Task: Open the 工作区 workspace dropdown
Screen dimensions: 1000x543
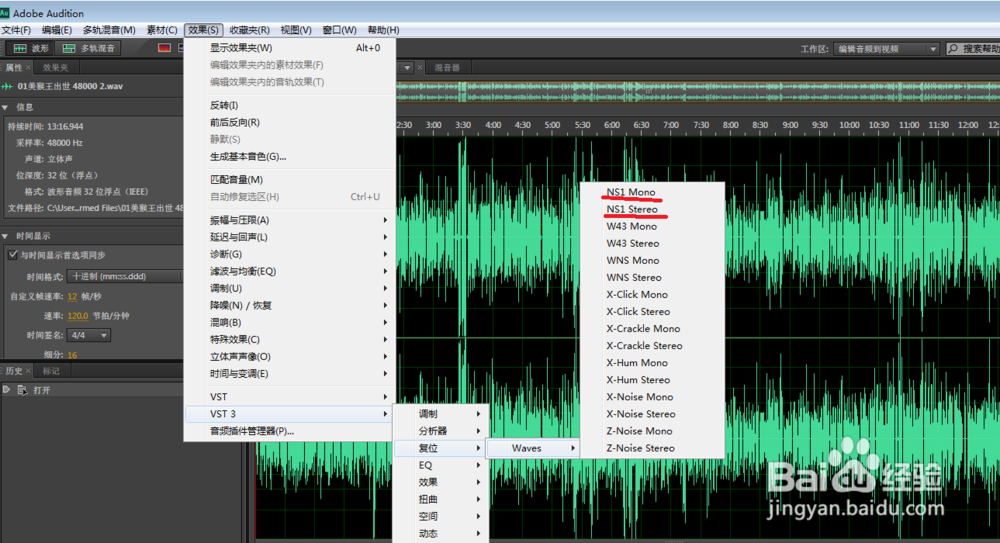Action: (886, 49)
